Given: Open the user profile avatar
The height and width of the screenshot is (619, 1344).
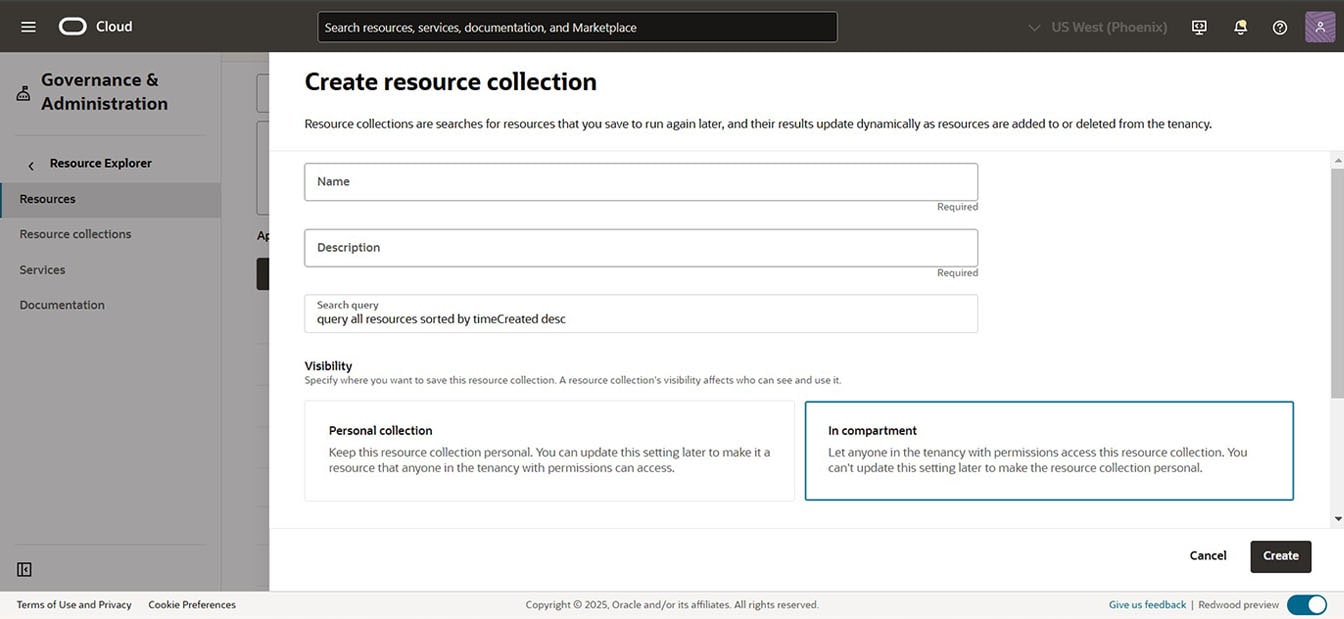Looking at the screenshot, I should [1318, 26].
